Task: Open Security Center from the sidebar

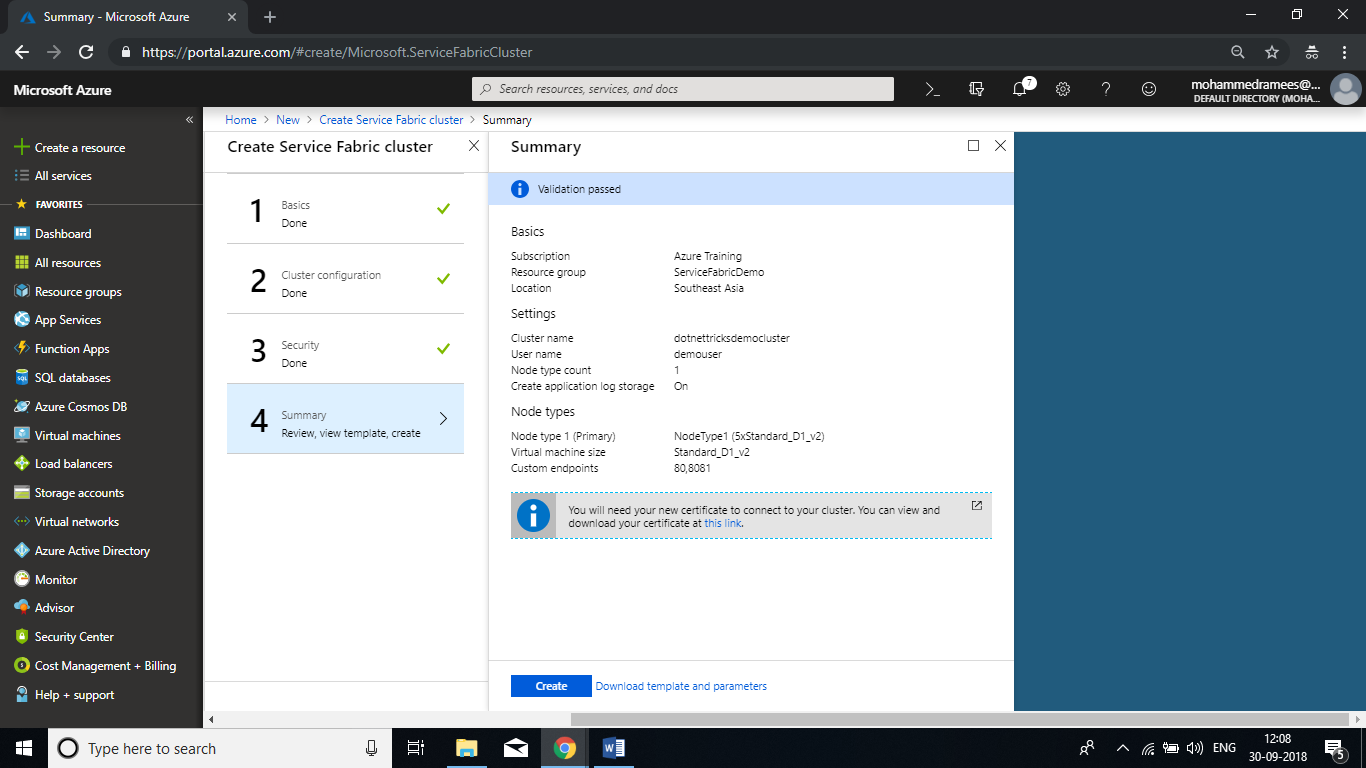Action: [x=74, y=637]
